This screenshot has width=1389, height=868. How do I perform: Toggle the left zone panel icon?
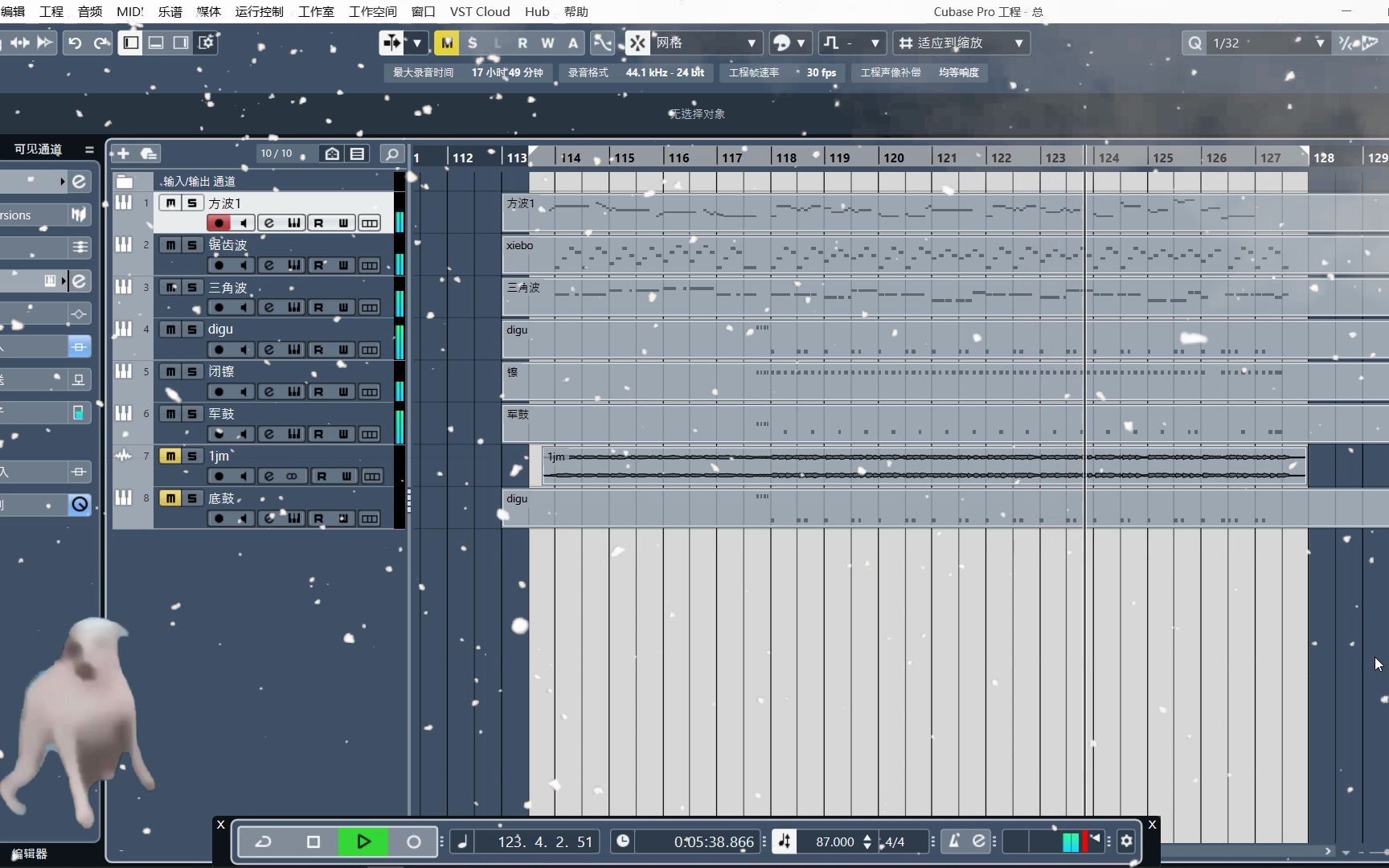click(x=130, y=43)
